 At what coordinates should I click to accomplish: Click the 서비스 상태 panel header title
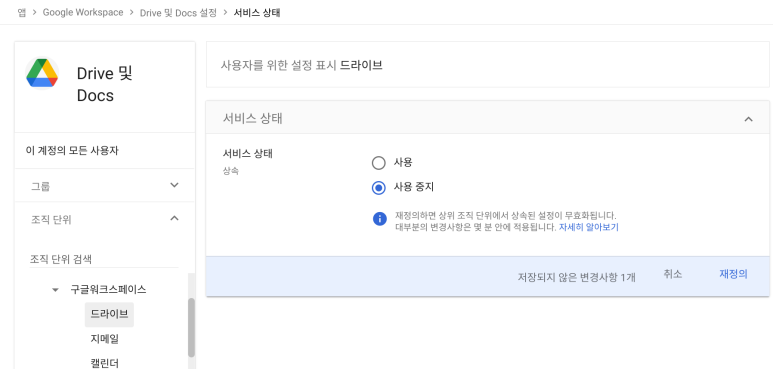pyautogui.click(x=252, y=119)
